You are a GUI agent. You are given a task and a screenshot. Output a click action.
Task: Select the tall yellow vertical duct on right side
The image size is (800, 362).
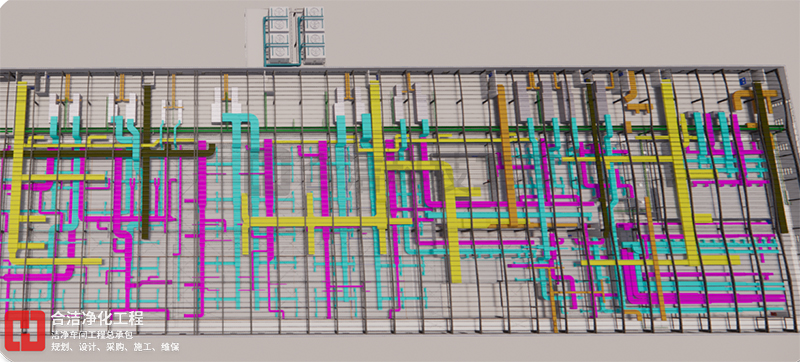679,173
